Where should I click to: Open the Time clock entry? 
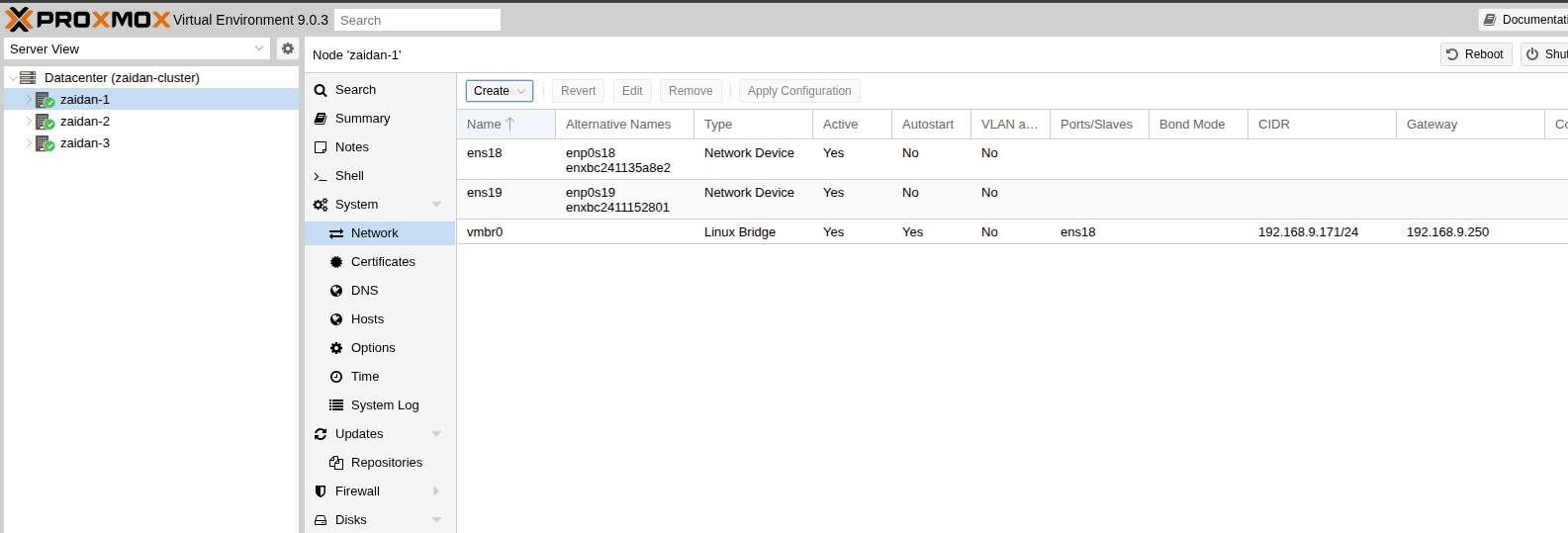[x=364, y=377]
